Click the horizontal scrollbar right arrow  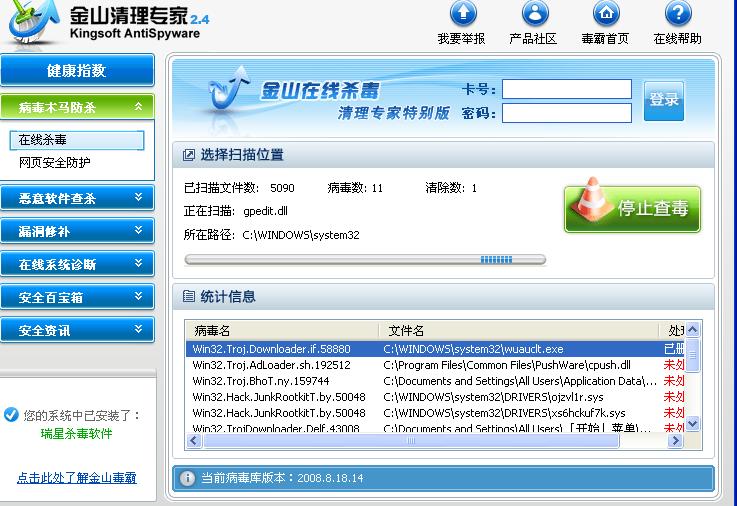tap(675, 441)
